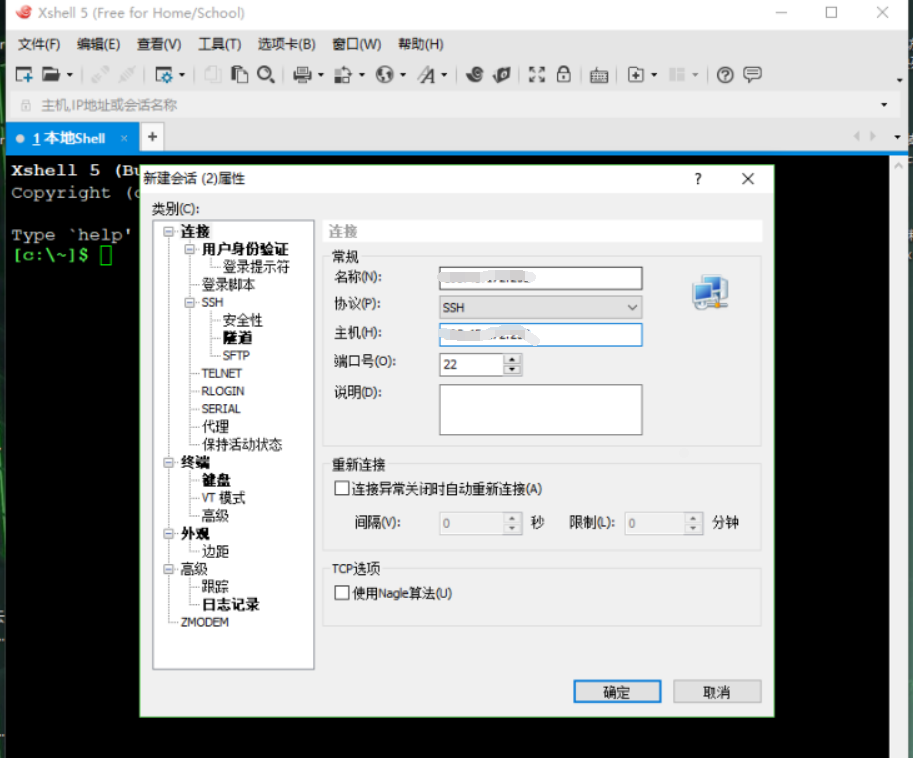Click the globe encoding icon

coord(384,75)
